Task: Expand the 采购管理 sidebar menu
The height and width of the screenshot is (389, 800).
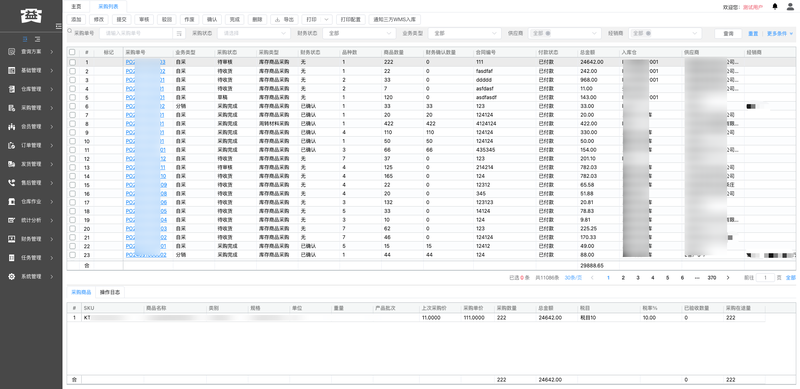Action: [x=31, y=108]
